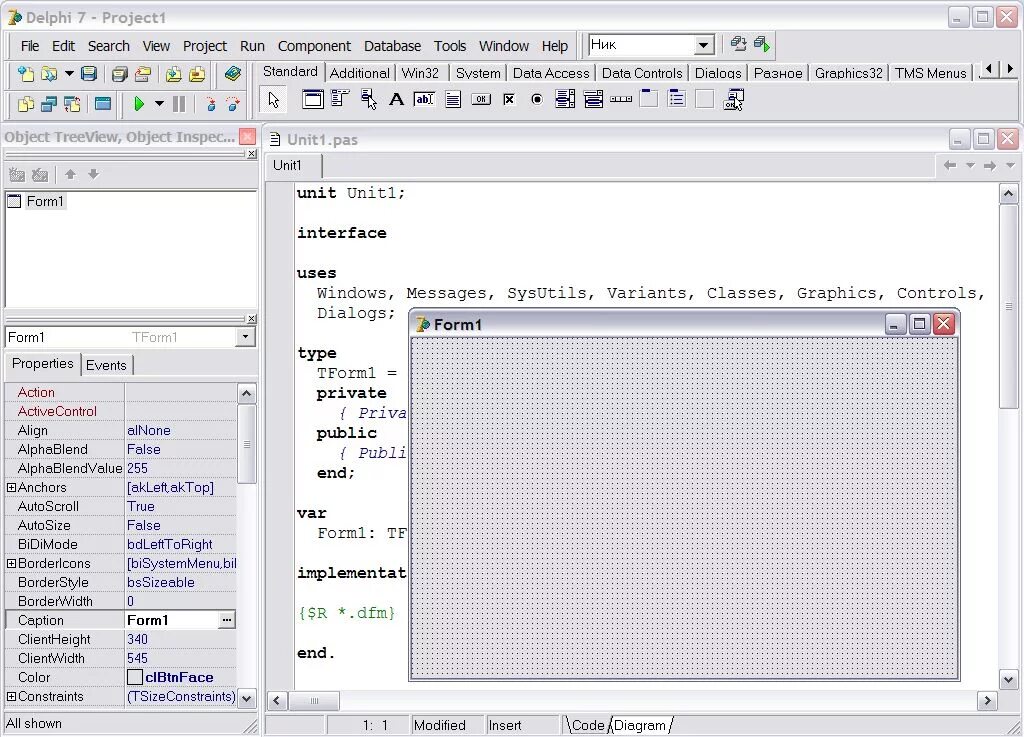Select Form1 in the Object TreeView

pyautogui.click(x=44, y=201)
